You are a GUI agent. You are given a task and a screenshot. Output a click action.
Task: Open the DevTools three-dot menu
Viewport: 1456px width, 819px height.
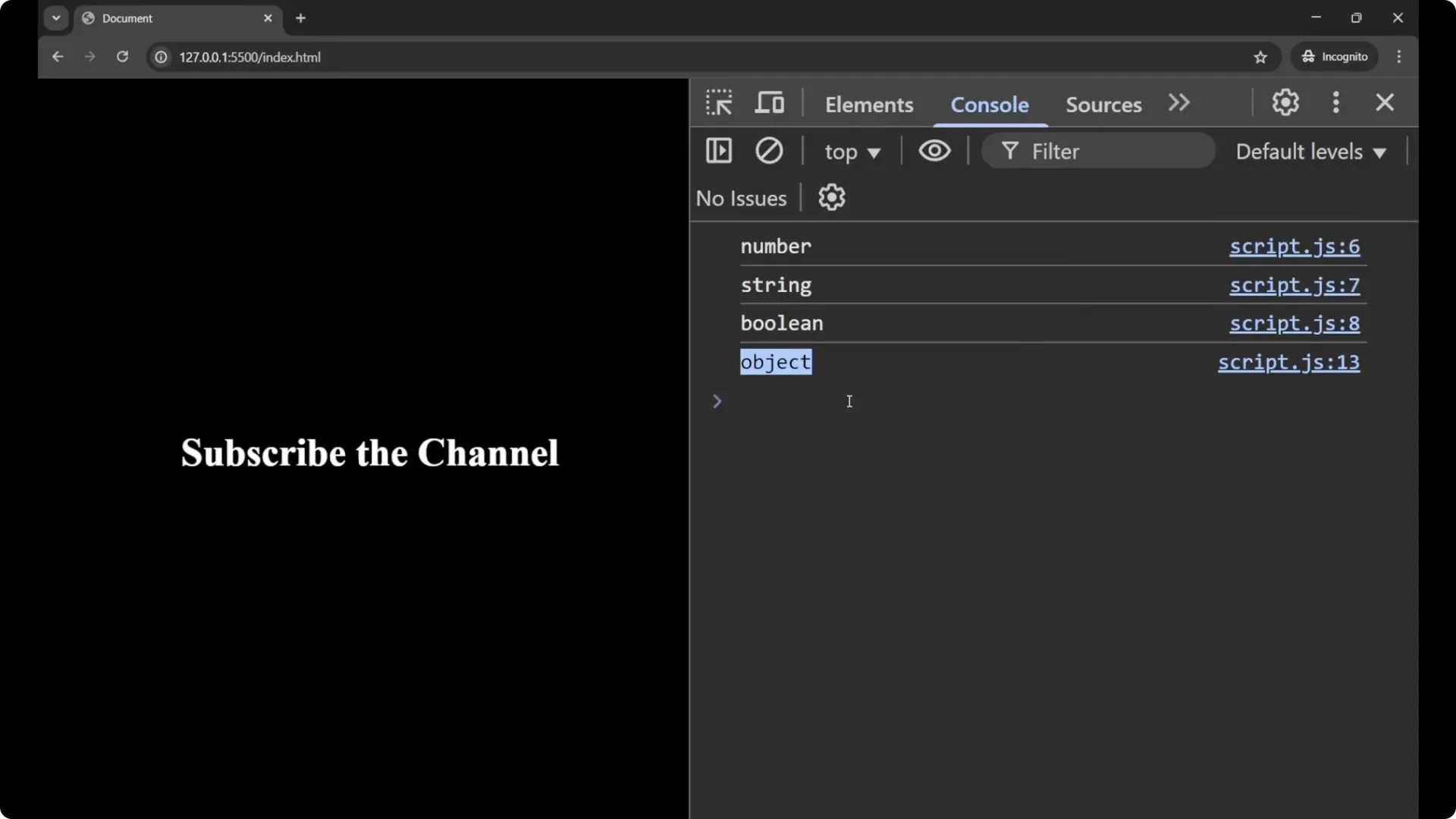tap(1335, 102)
